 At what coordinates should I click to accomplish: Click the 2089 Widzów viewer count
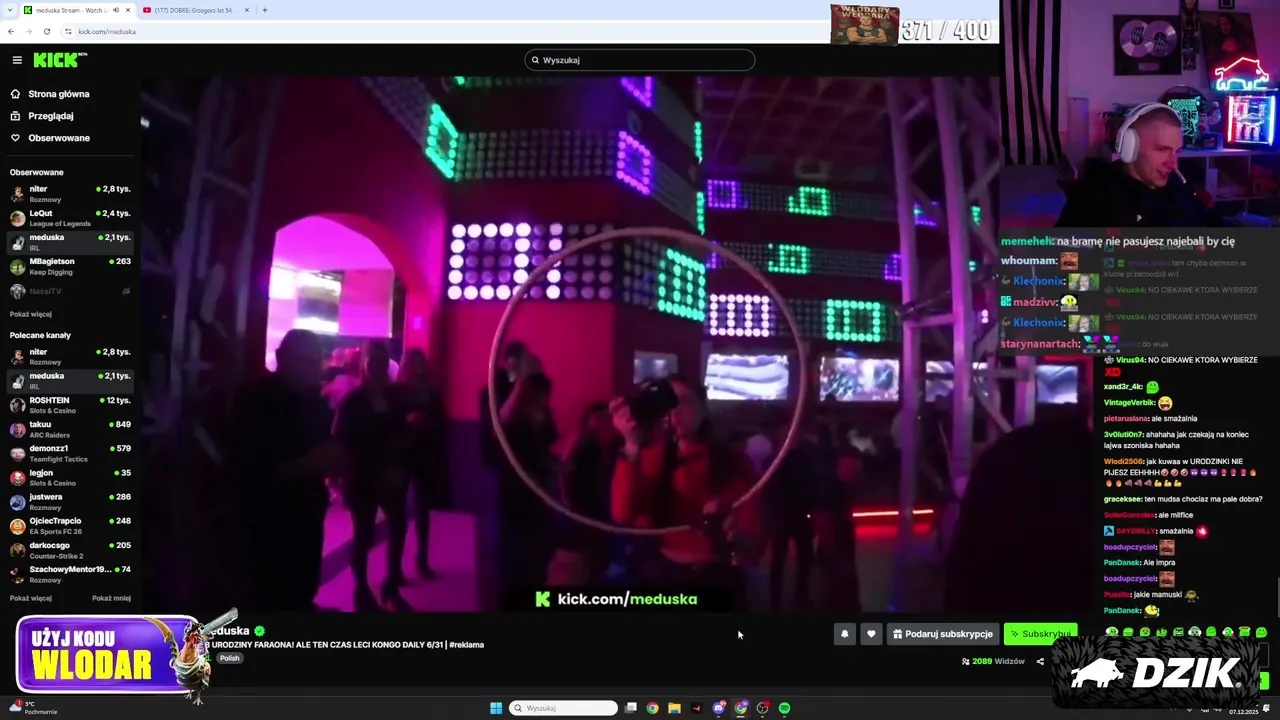click(993, 661)
